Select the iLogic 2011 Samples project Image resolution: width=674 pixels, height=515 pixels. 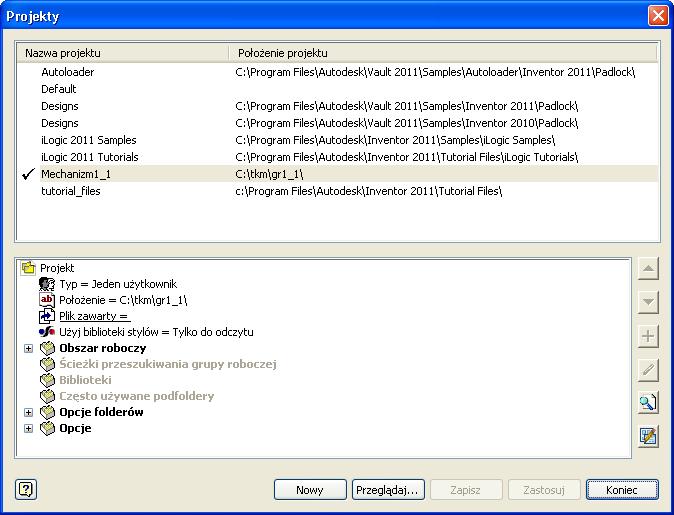pyautogui.click(x=89, y=140)
